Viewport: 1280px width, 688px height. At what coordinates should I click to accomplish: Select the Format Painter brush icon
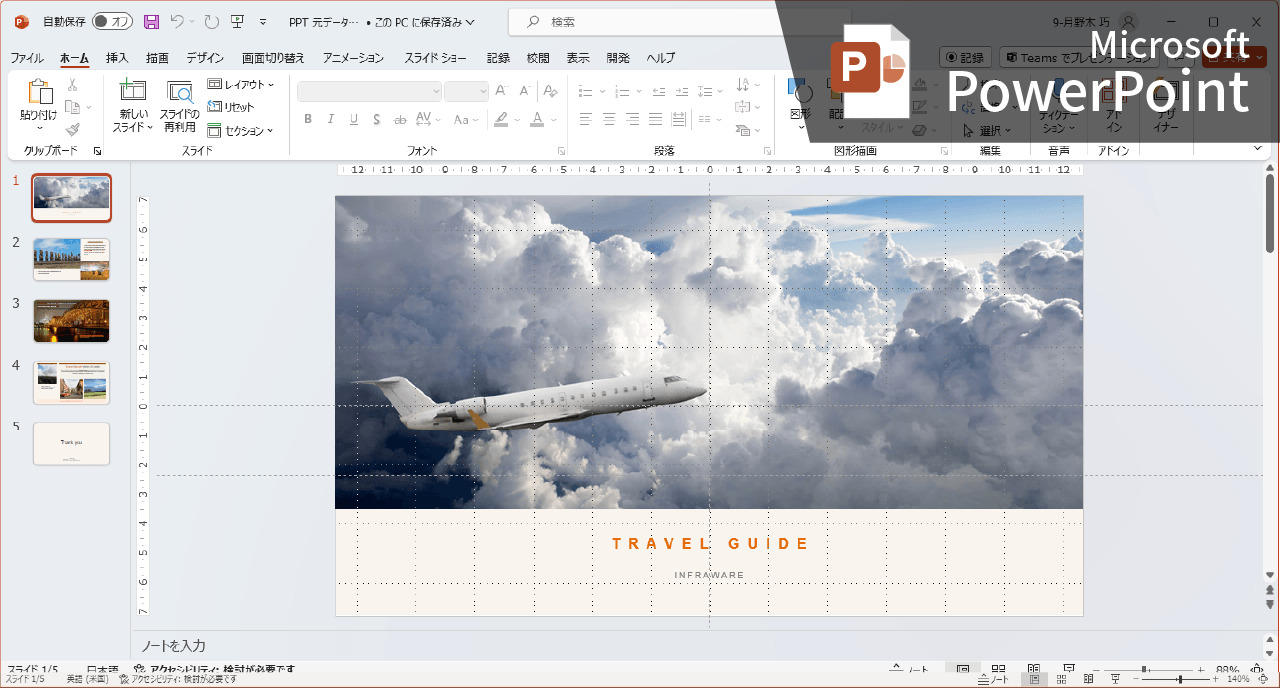pyautogui.click(x=73, y=130)
